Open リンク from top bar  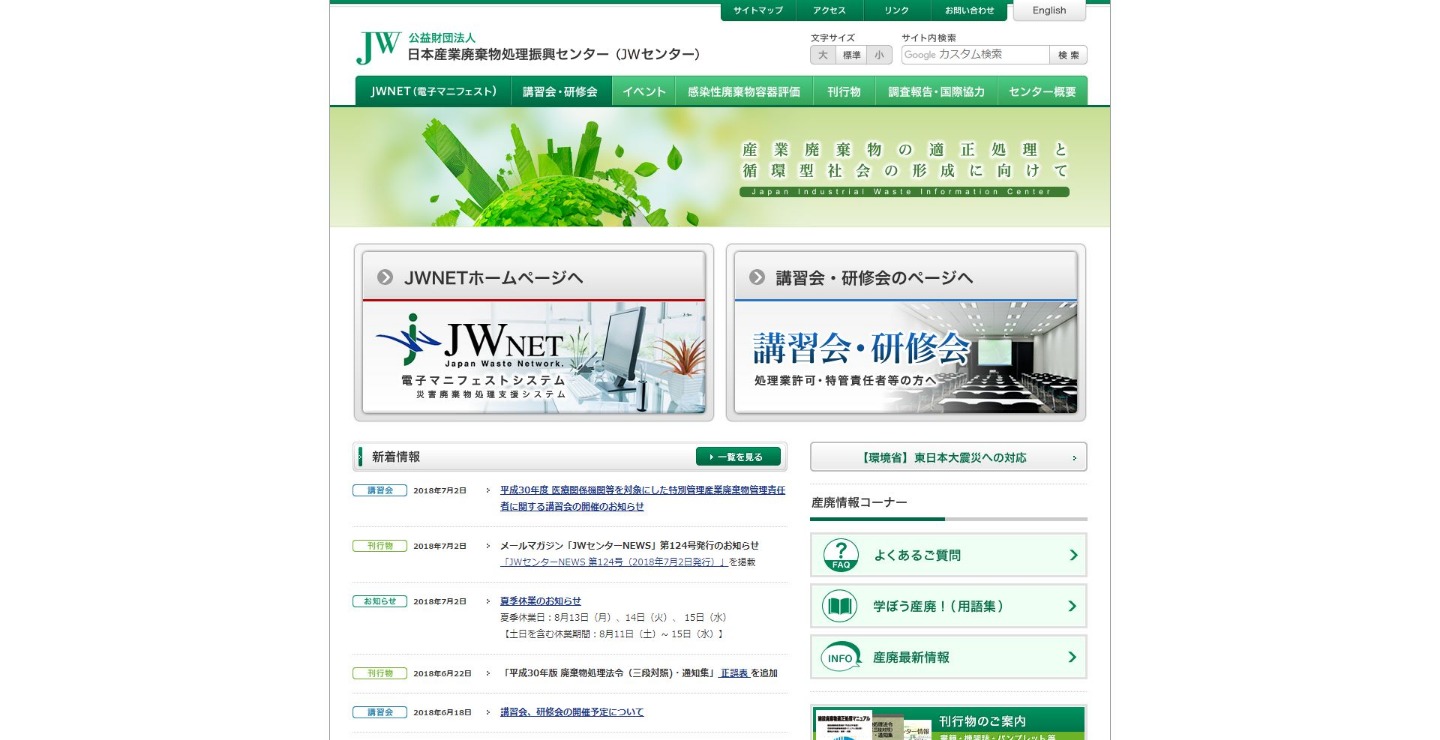click(x=897, y=11)
